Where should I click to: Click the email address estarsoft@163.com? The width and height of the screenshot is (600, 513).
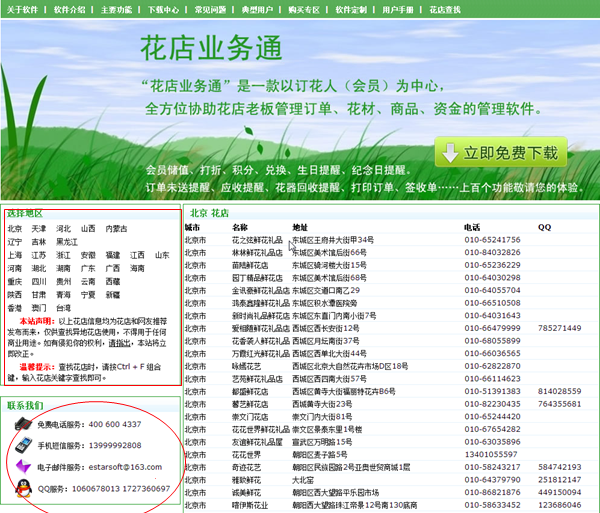point(125,467)
